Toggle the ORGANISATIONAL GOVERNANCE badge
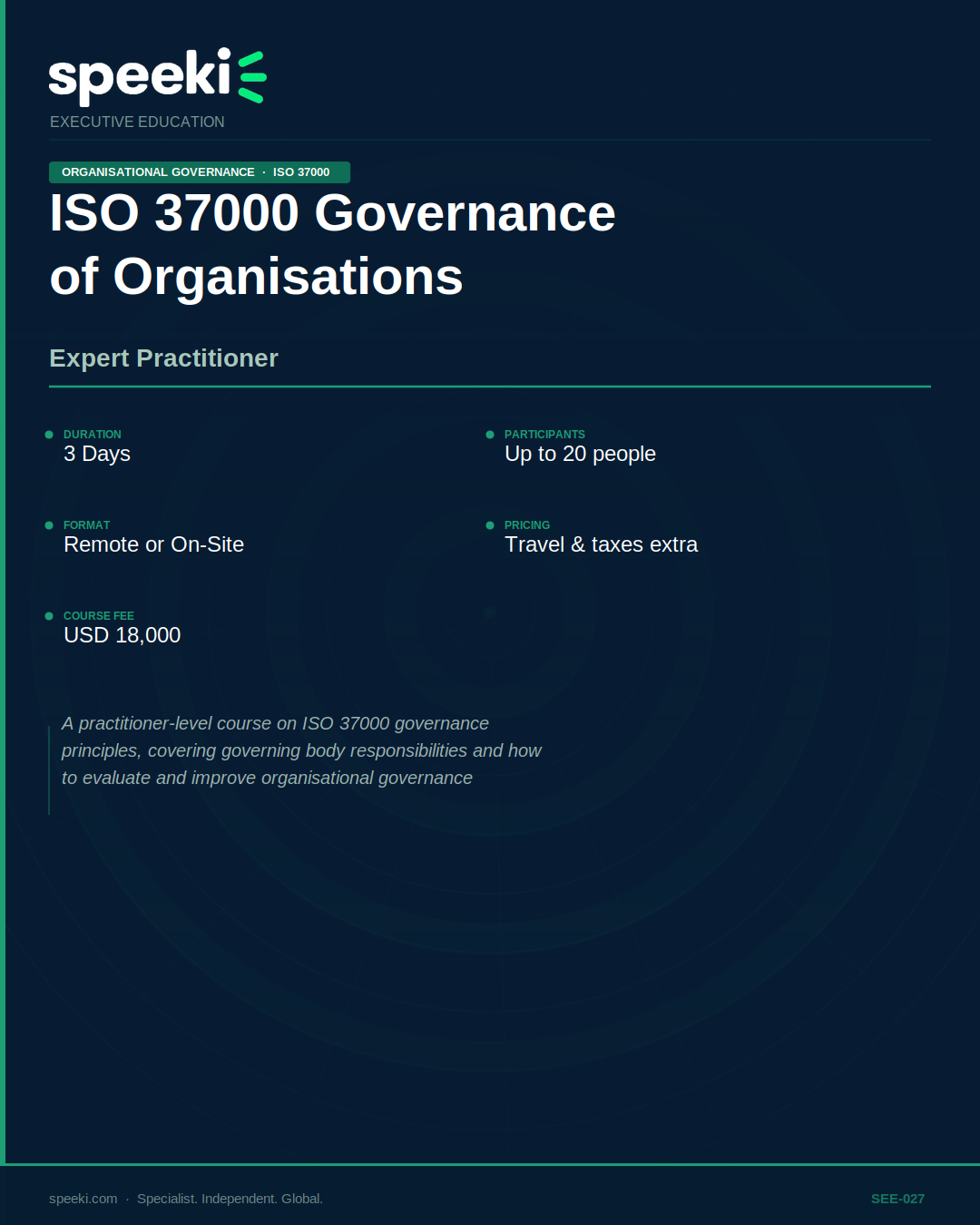This screenshot has width=980, height=1225. click(x=157, y=171)
